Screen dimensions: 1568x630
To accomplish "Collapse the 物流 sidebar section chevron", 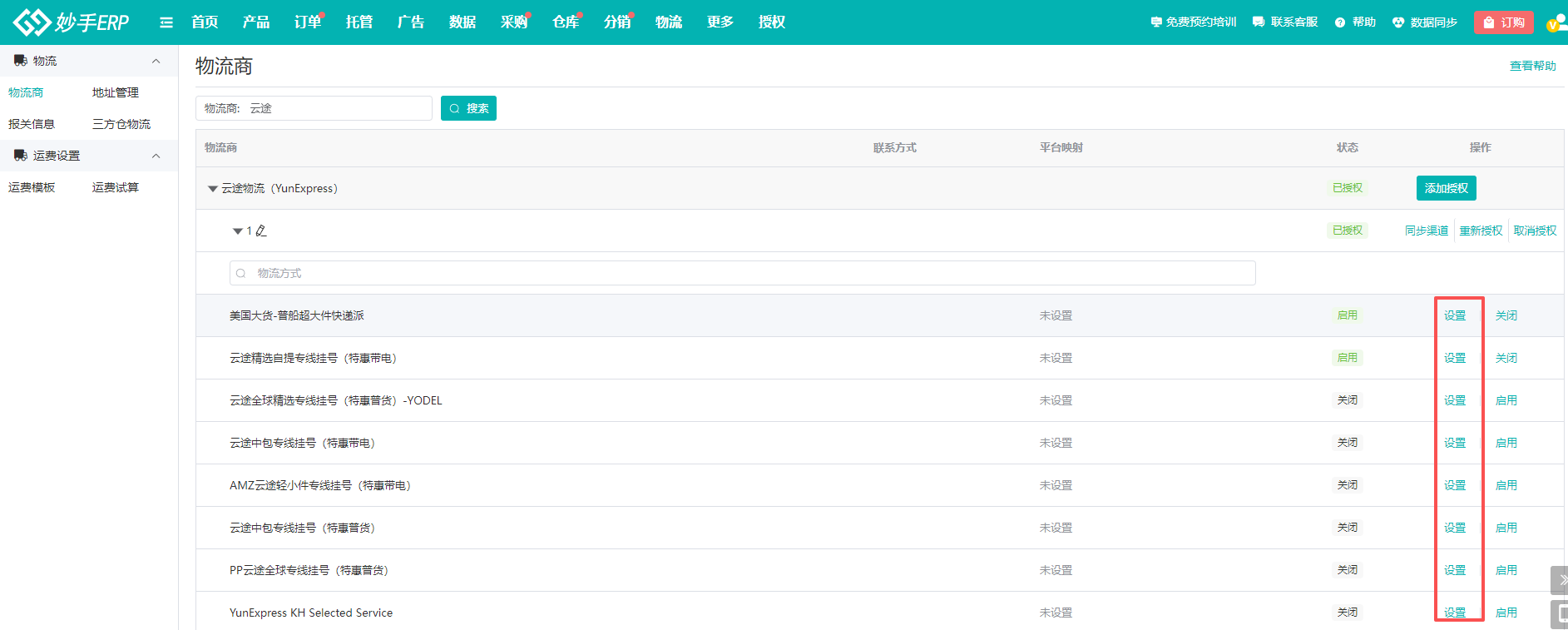I will click(x=156, y=61).
